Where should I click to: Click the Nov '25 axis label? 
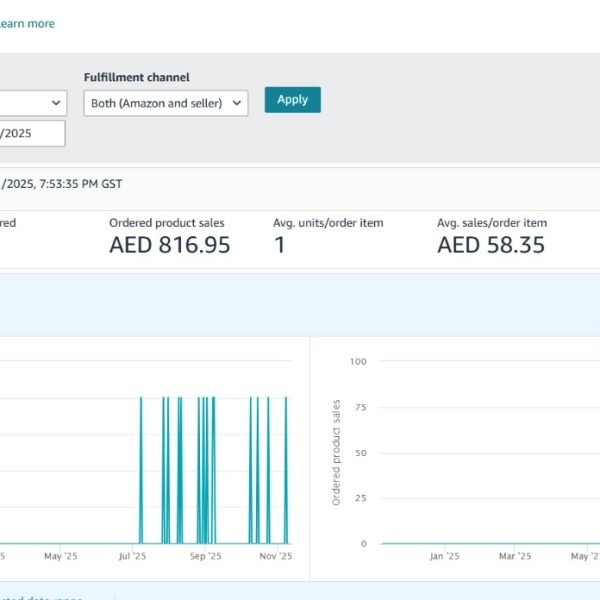[x=275, y=556]
